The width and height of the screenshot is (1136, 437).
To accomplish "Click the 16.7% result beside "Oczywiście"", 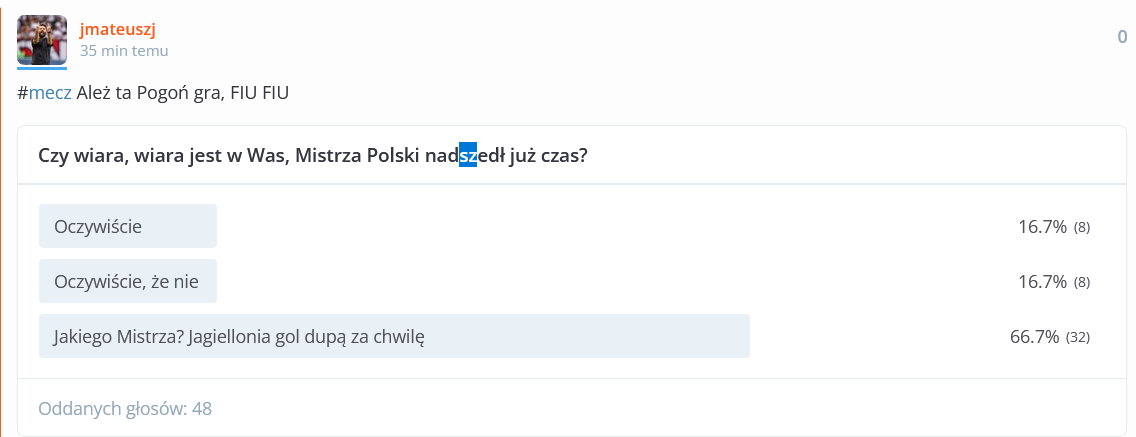I will (x=1042, y=227).
